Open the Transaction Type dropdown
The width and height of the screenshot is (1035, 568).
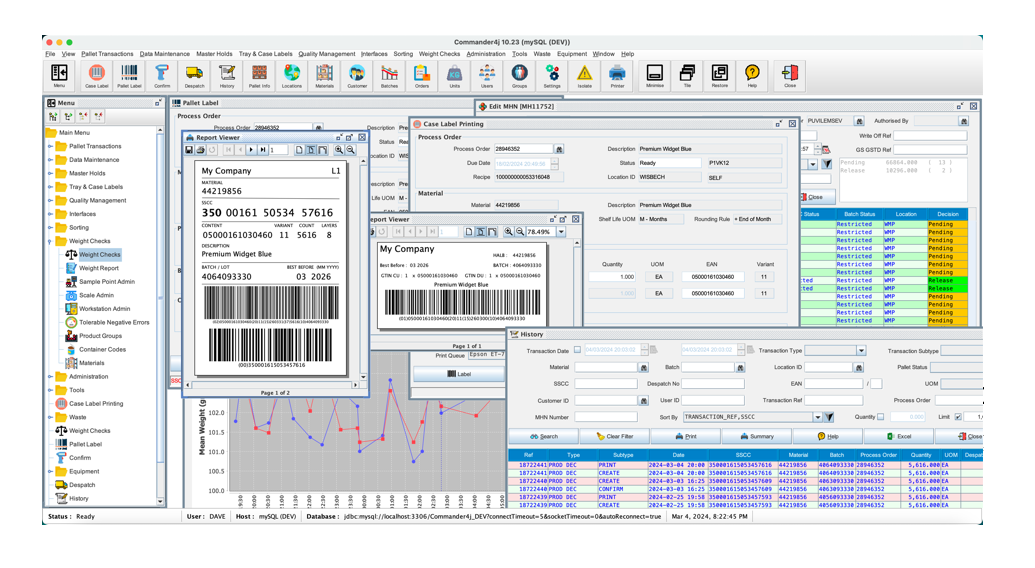860,351
